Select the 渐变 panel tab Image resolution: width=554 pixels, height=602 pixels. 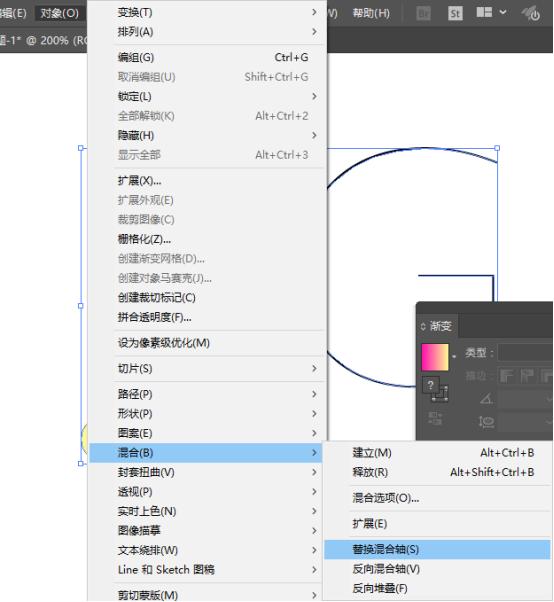pyautogui.click(x=440, y=326)
